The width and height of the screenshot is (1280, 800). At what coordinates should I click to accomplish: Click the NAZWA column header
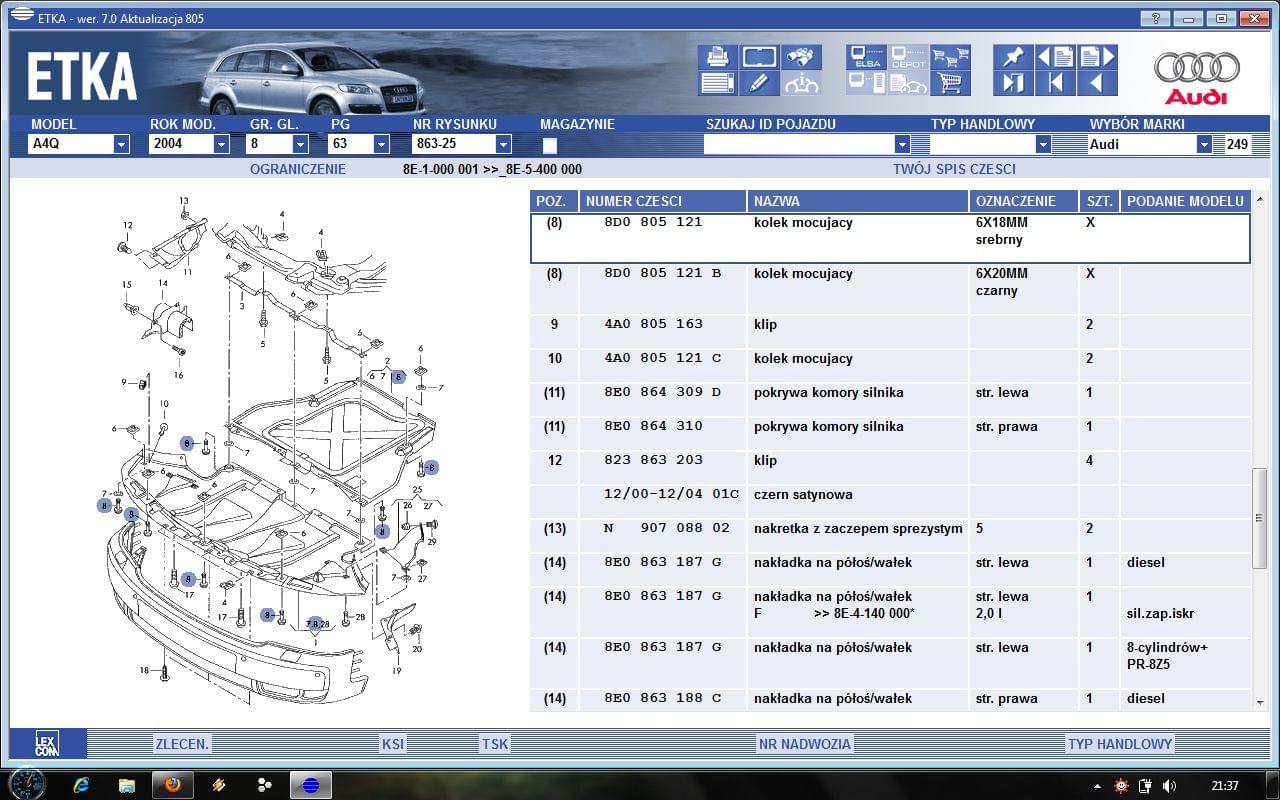tap(858, 201)
